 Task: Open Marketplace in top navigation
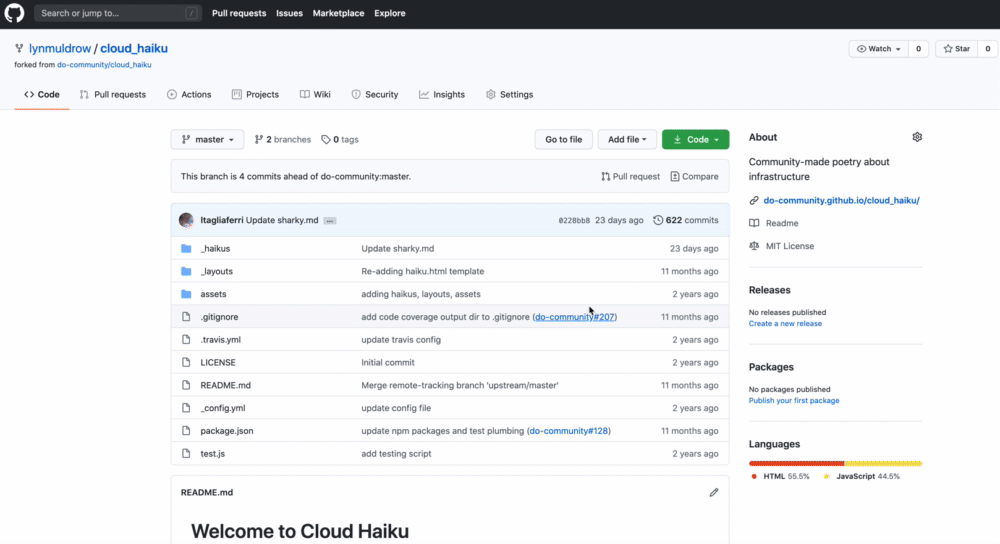(x=339, y=13)
